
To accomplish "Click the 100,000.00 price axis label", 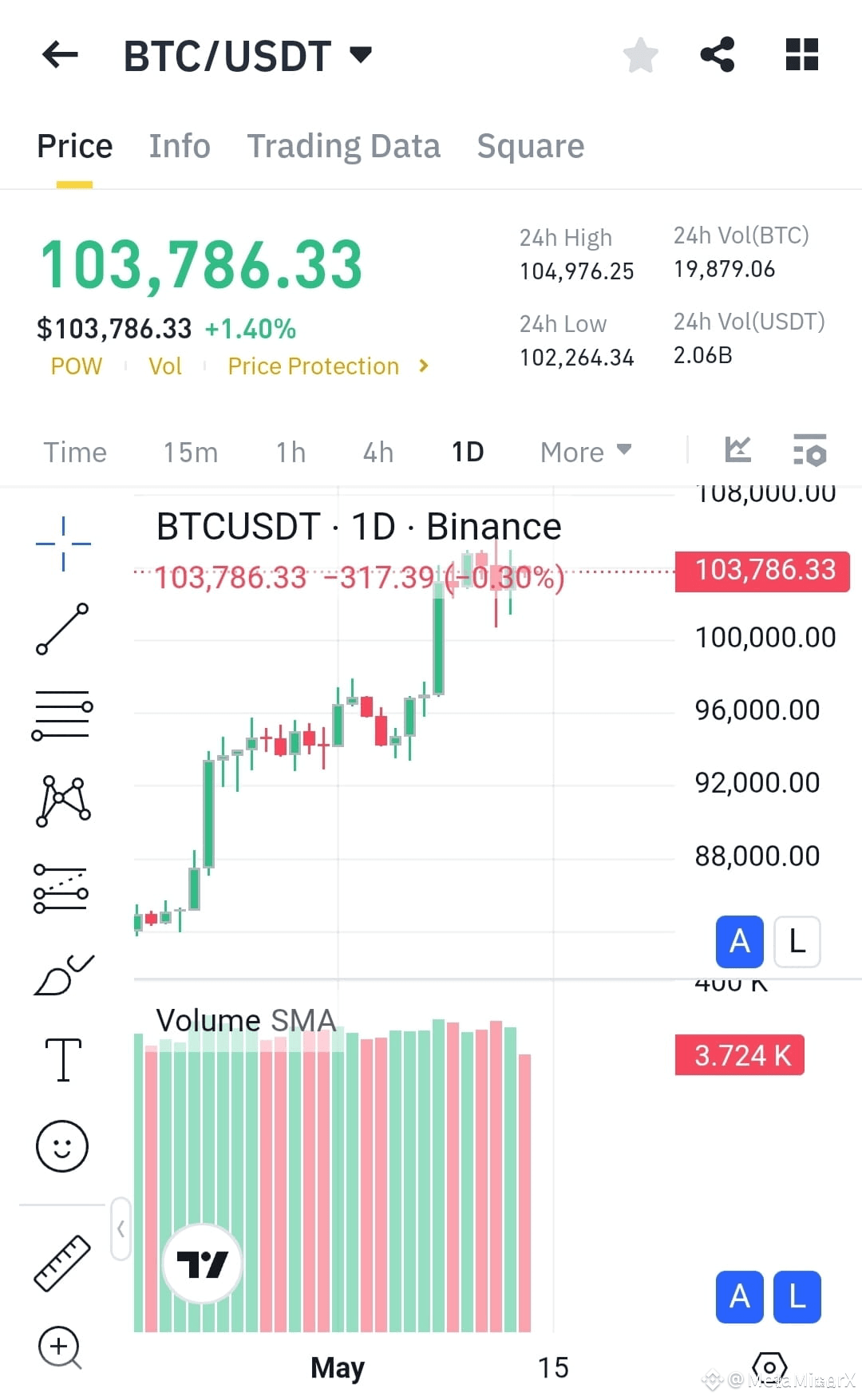I will point(765,638).
